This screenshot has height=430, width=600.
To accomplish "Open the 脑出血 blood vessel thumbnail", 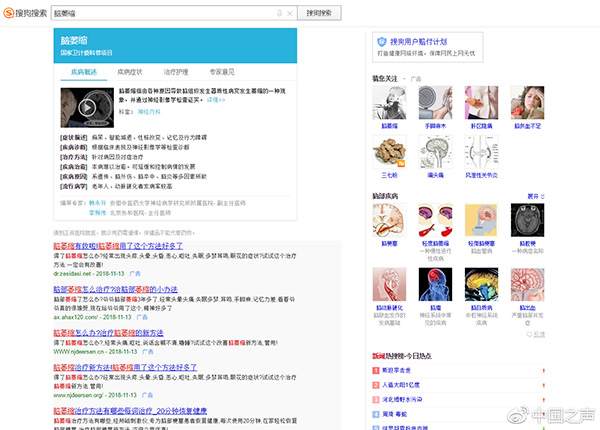I will coord(527,284).
